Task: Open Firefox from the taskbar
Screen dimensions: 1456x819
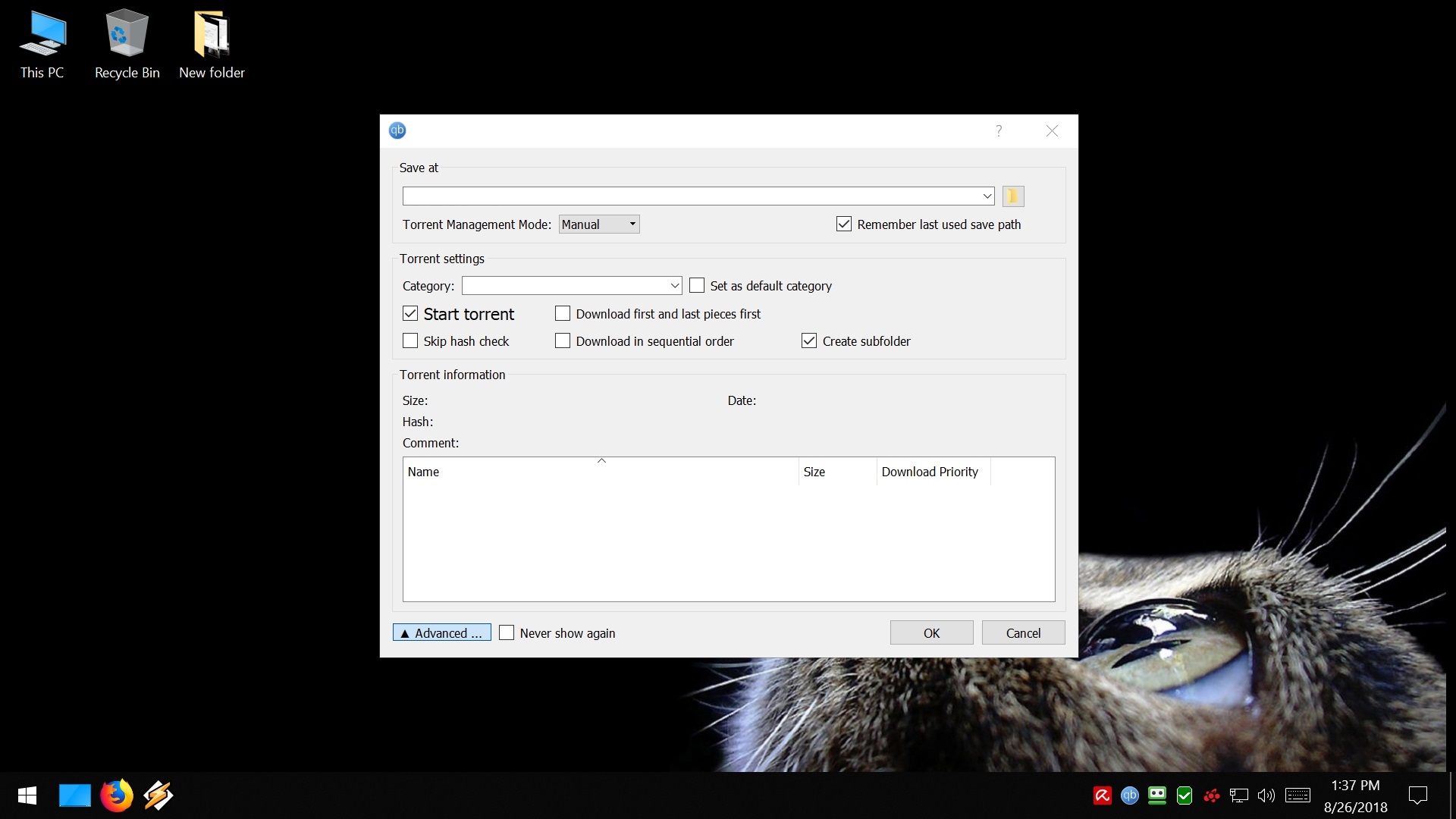Action: [x=117, y=795]
